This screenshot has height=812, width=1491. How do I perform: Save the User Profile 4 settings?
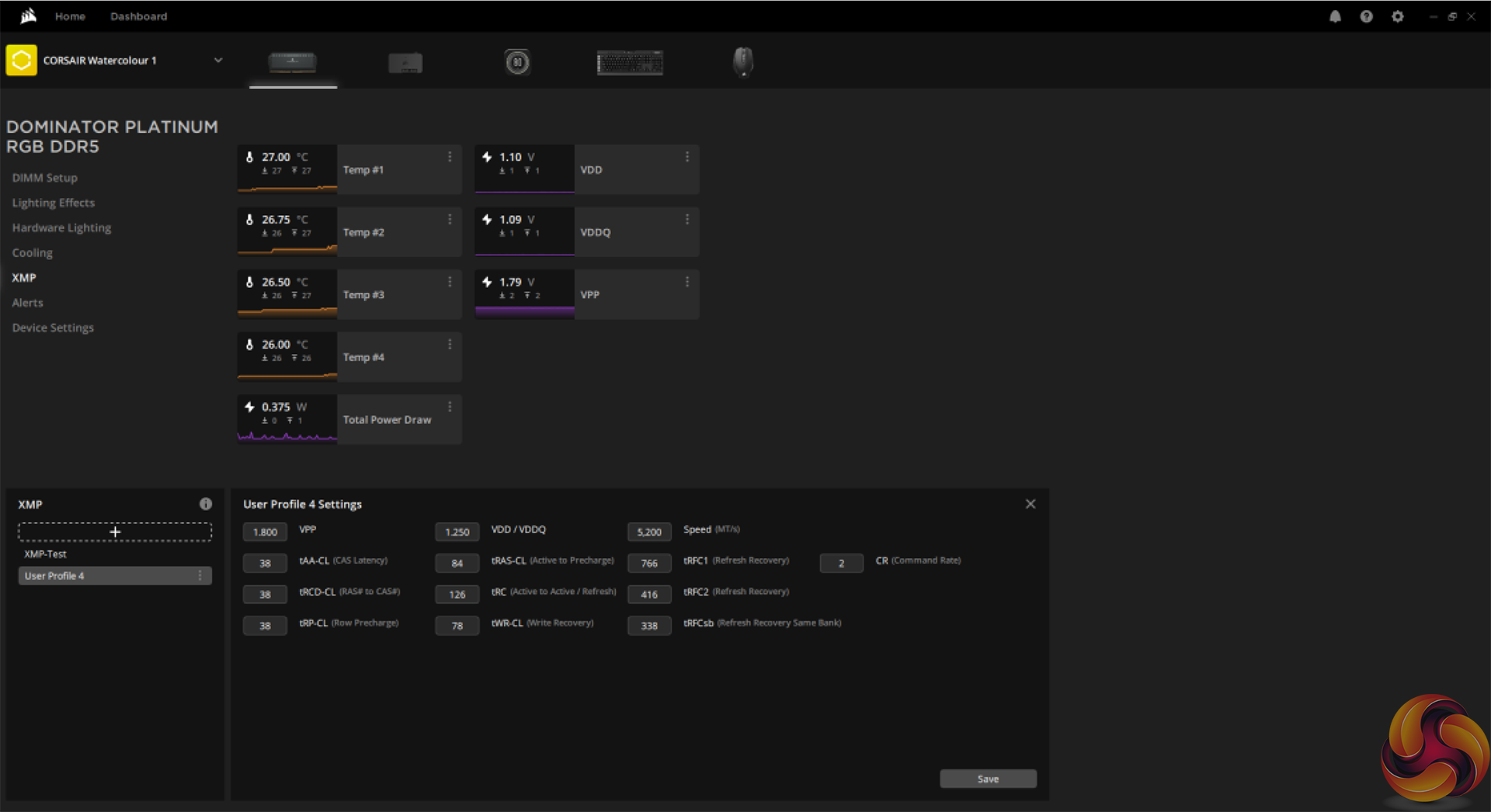click(x=988, y=779)
